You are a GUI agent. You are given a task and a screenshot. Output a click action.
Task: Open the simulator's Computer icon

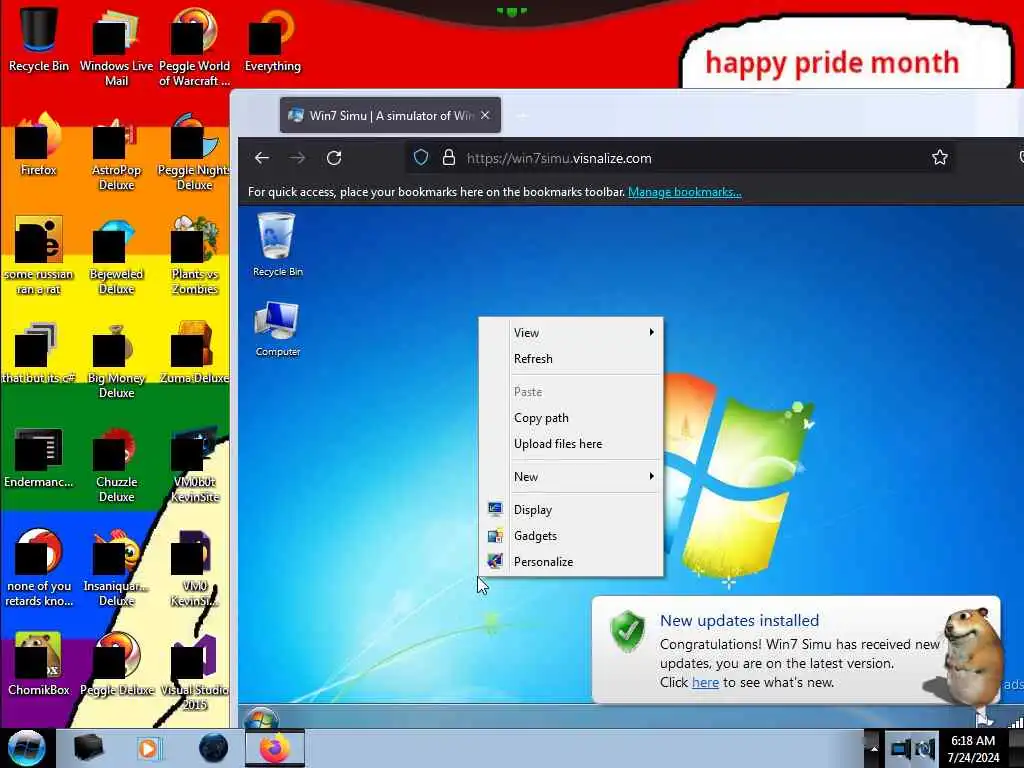pos(278,329)
